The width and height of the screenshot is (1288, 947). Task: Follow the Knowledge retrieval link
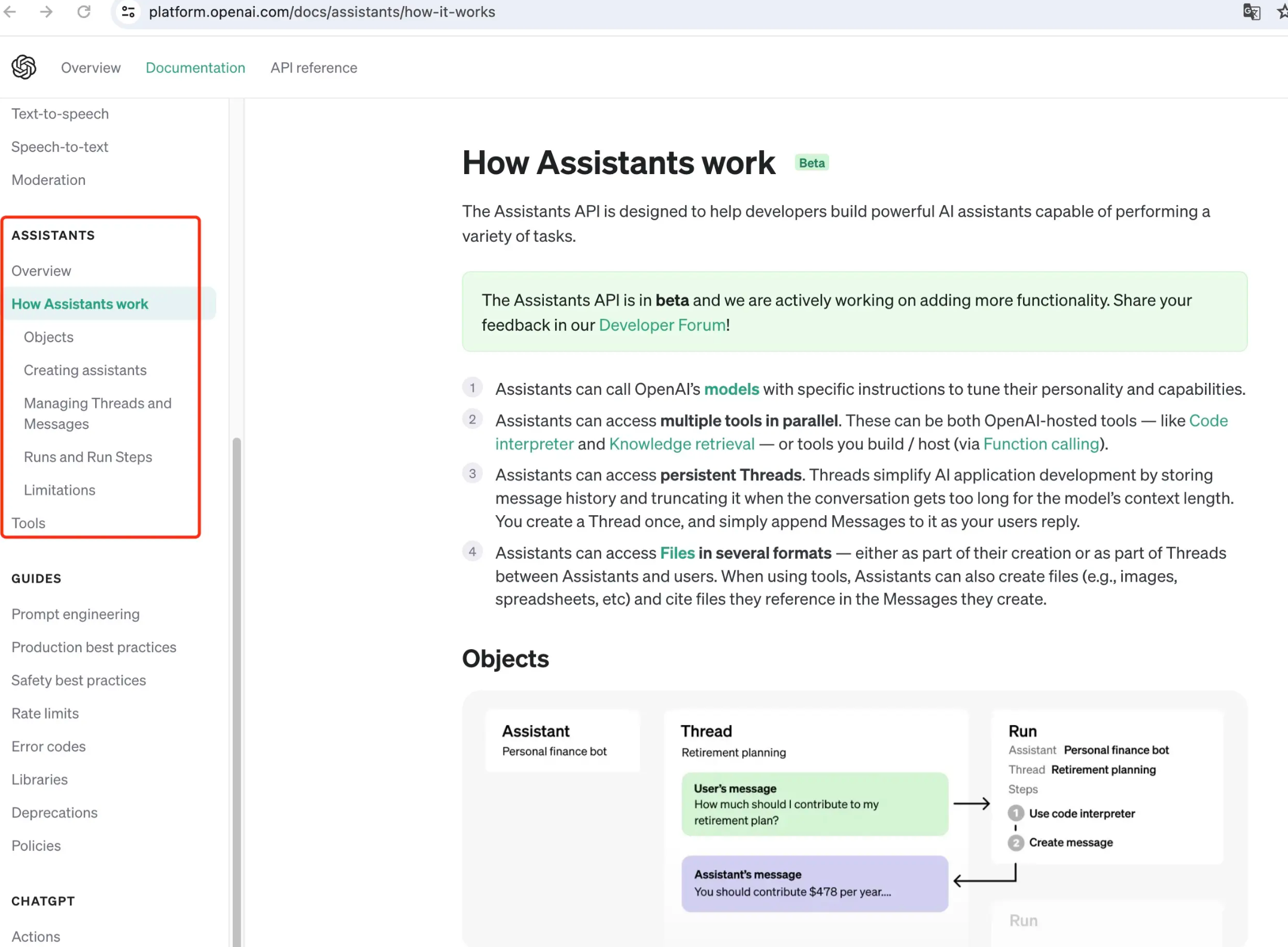[x=681, y=444]
